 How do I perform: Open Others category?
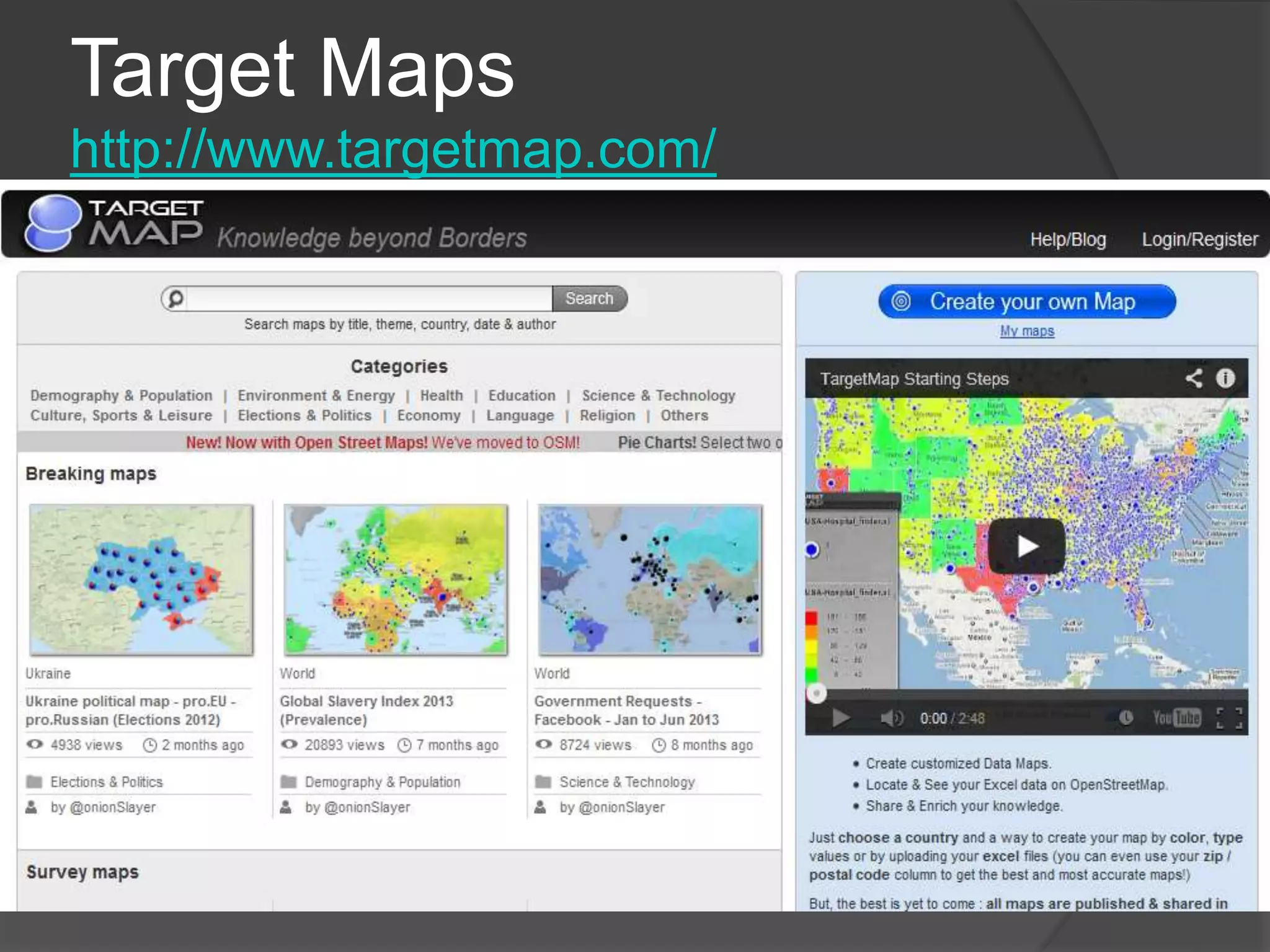click(684, 415)
